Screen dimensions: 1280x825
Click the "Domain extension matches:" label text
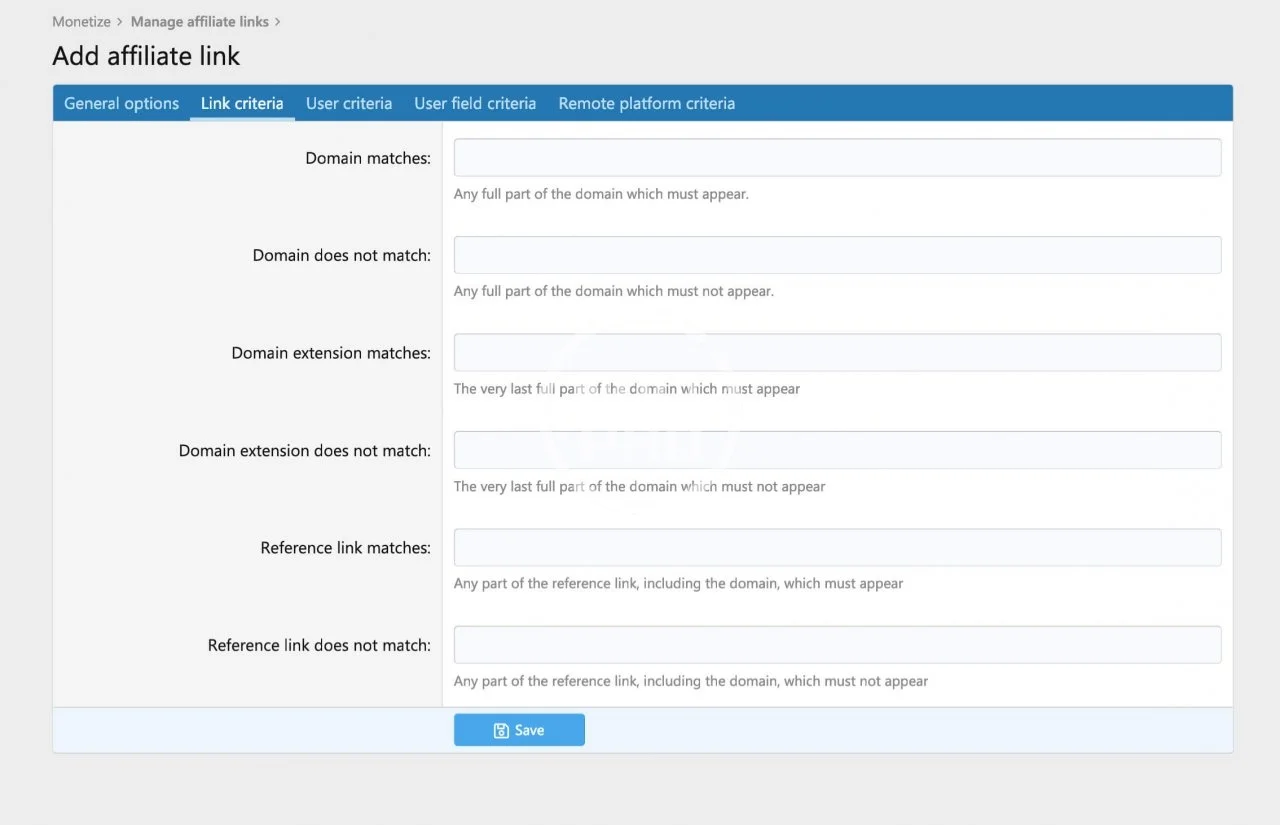(x=331, y=353)
